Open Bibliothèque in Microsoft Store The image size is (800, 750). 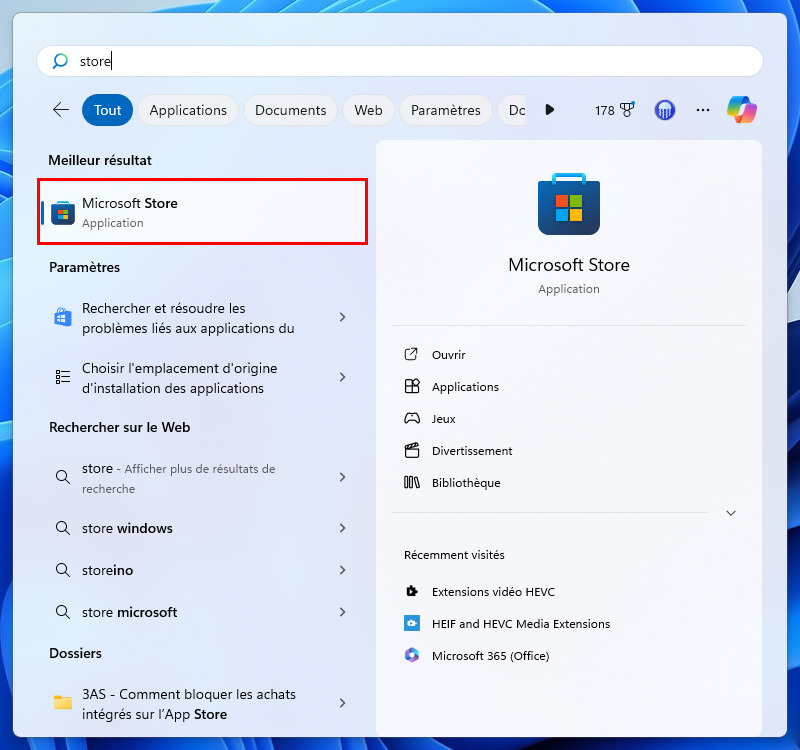point(466,483)
